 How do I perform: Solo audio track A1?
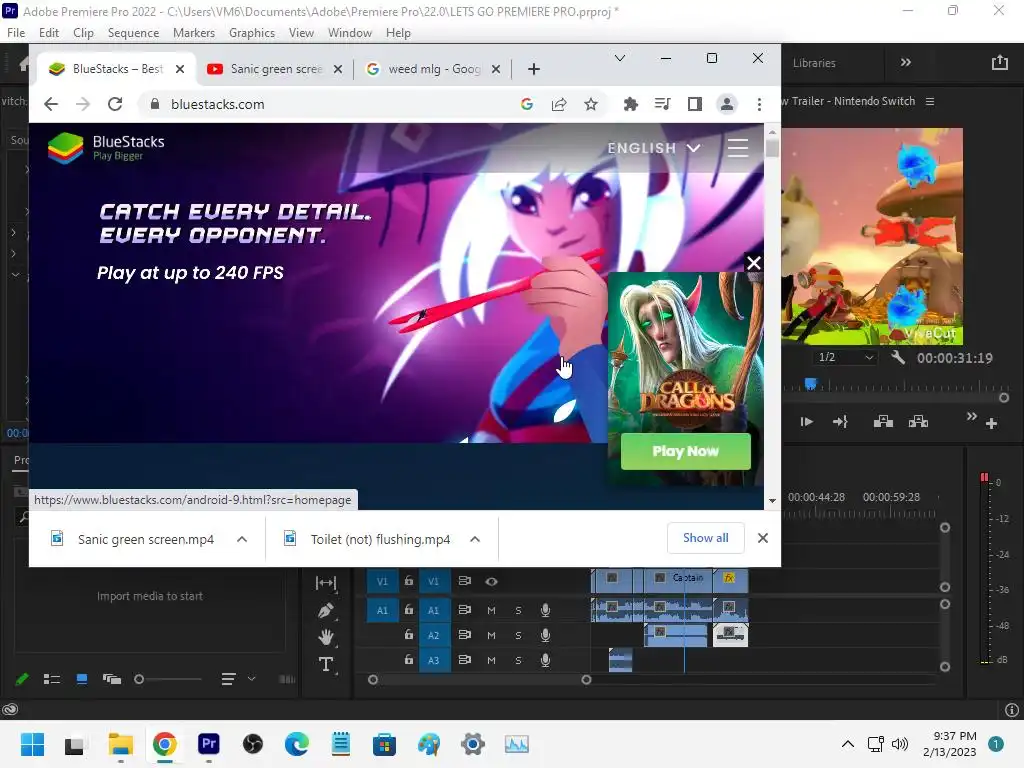point(518,611)
